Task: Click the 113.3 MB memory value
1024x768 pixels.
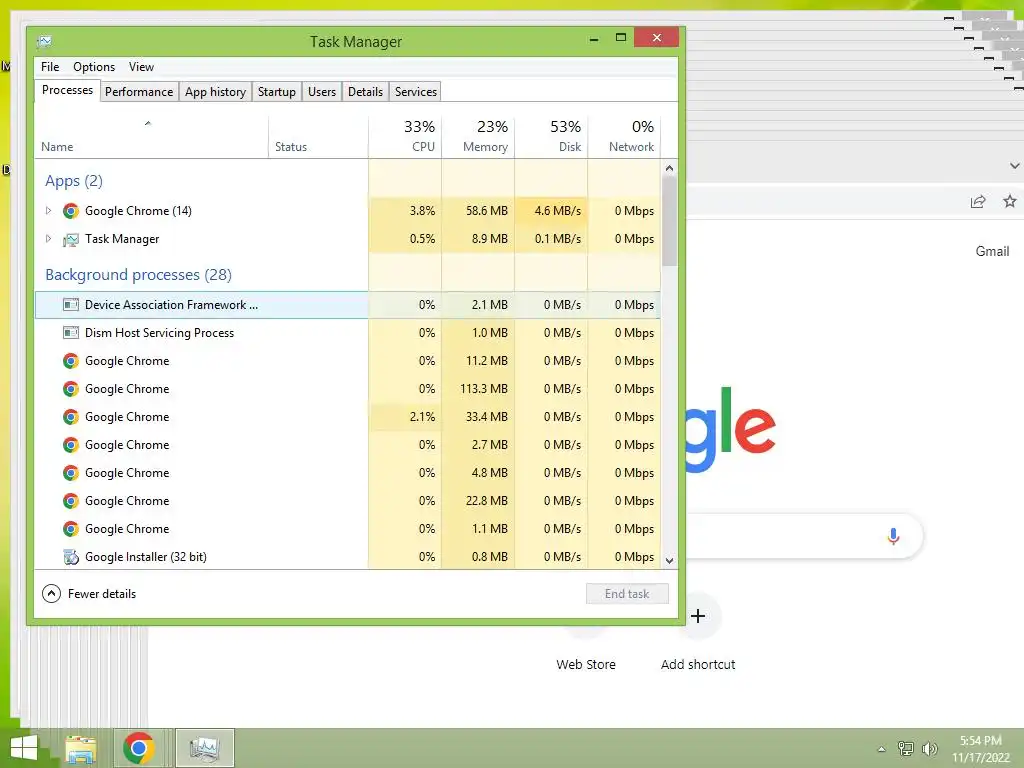Action: (483, 389)
